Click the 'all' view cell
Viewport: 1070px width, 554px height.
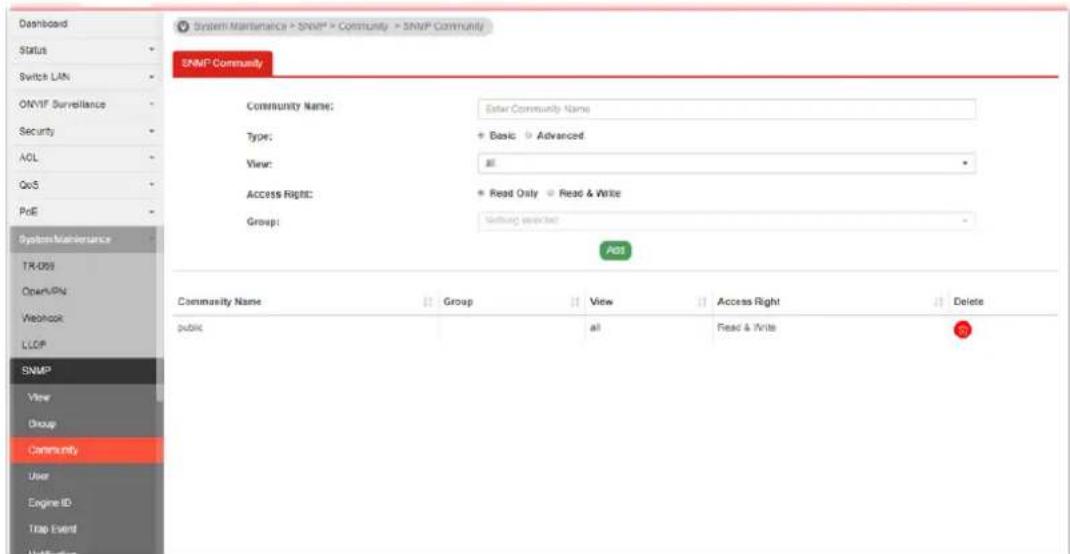[x=594, y=328]
